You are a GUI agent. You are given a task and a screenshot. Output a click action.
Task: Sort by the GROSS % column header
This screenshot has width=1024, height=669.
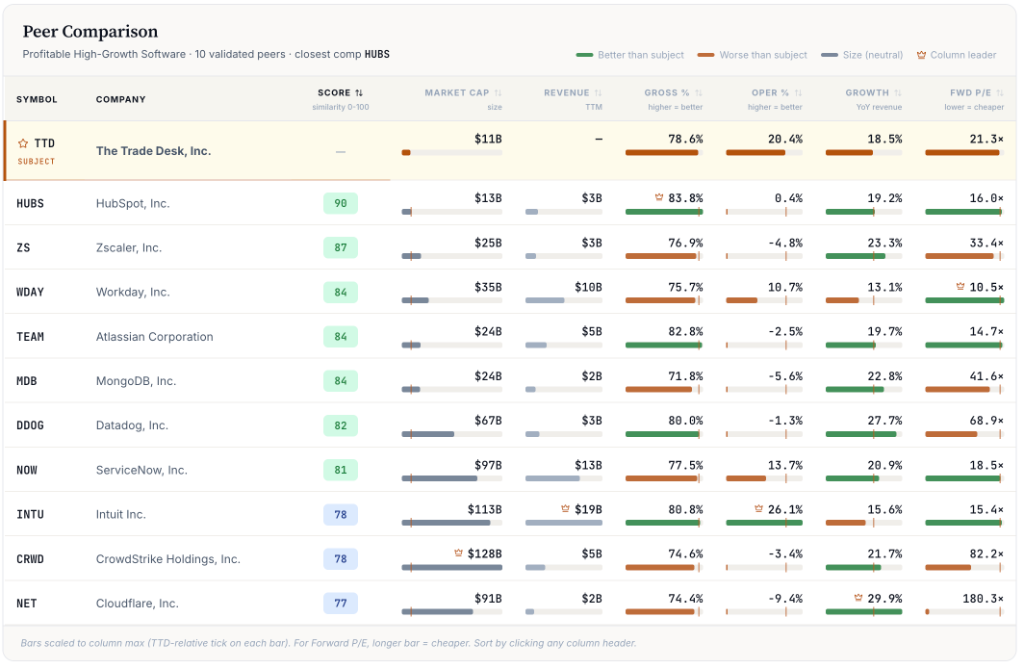point(673,93)
